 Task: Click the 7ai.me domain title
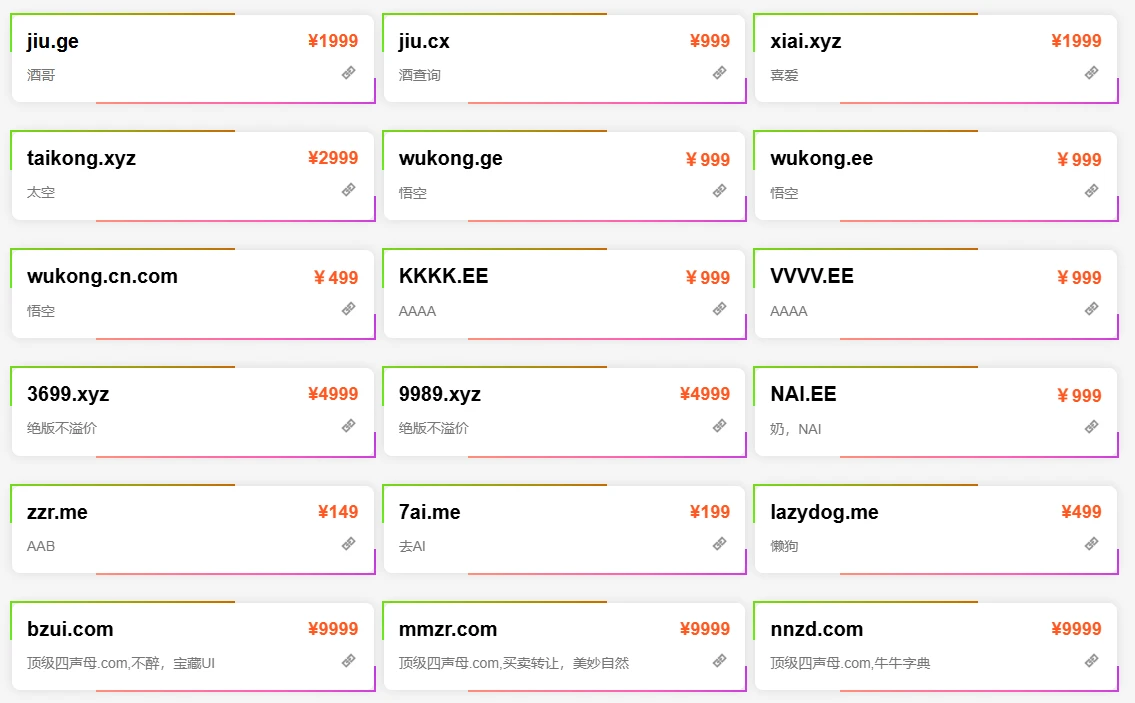tap(429, 512)
